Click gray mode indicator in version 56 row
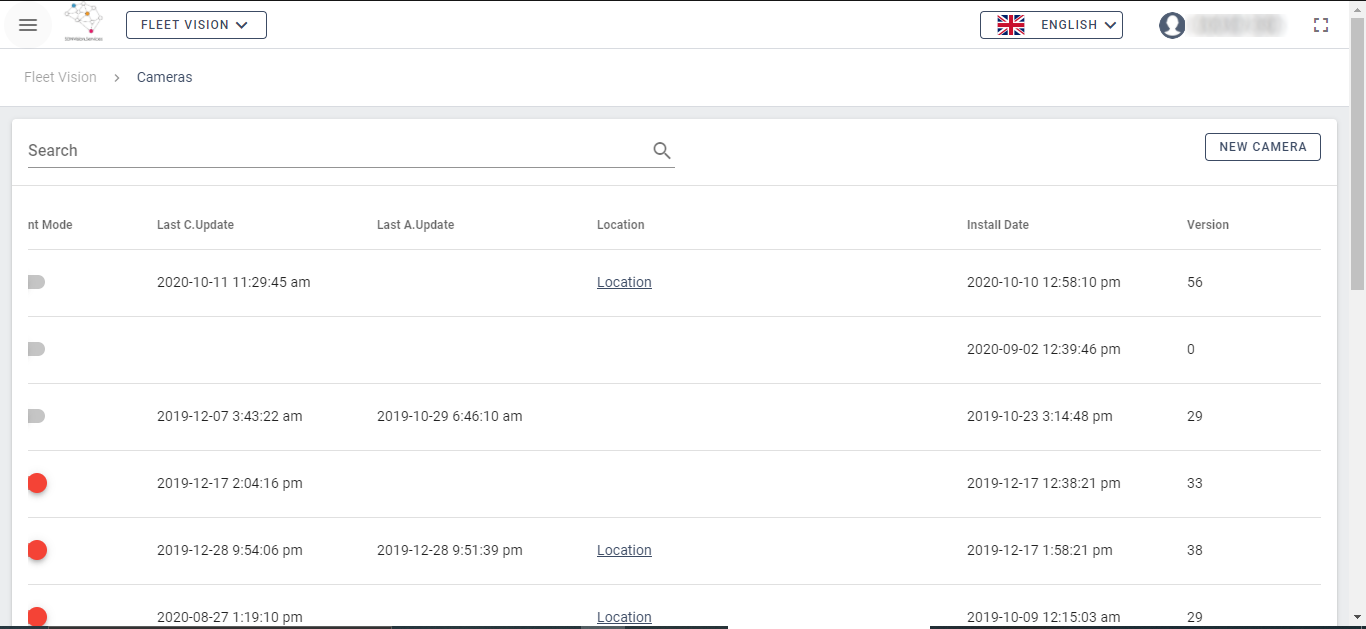 coord(36,282)
